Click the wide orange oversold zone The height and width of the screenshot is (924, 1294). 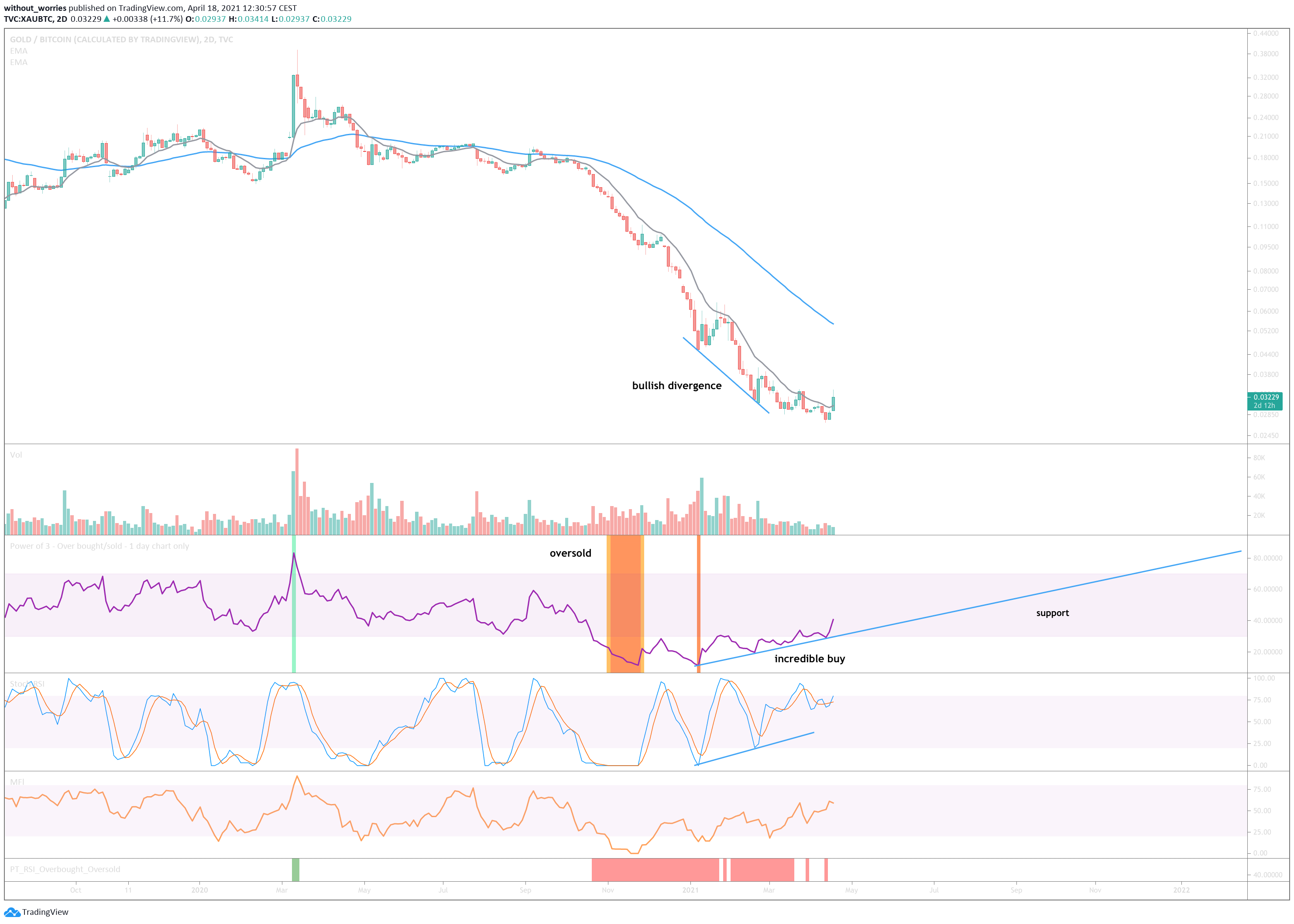[x=625, y=604]
